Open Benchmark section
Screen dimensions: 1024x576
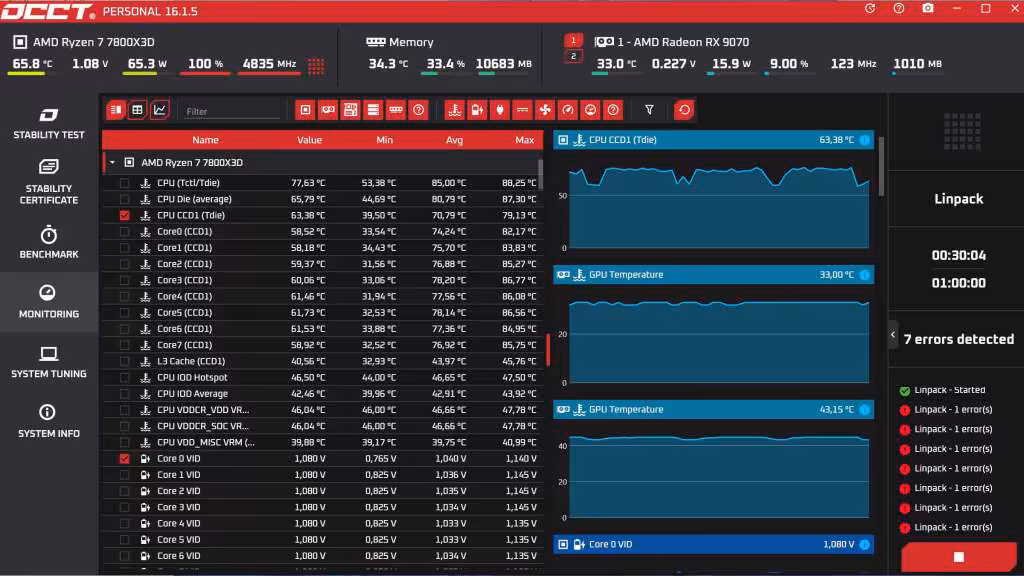(49, 242)
